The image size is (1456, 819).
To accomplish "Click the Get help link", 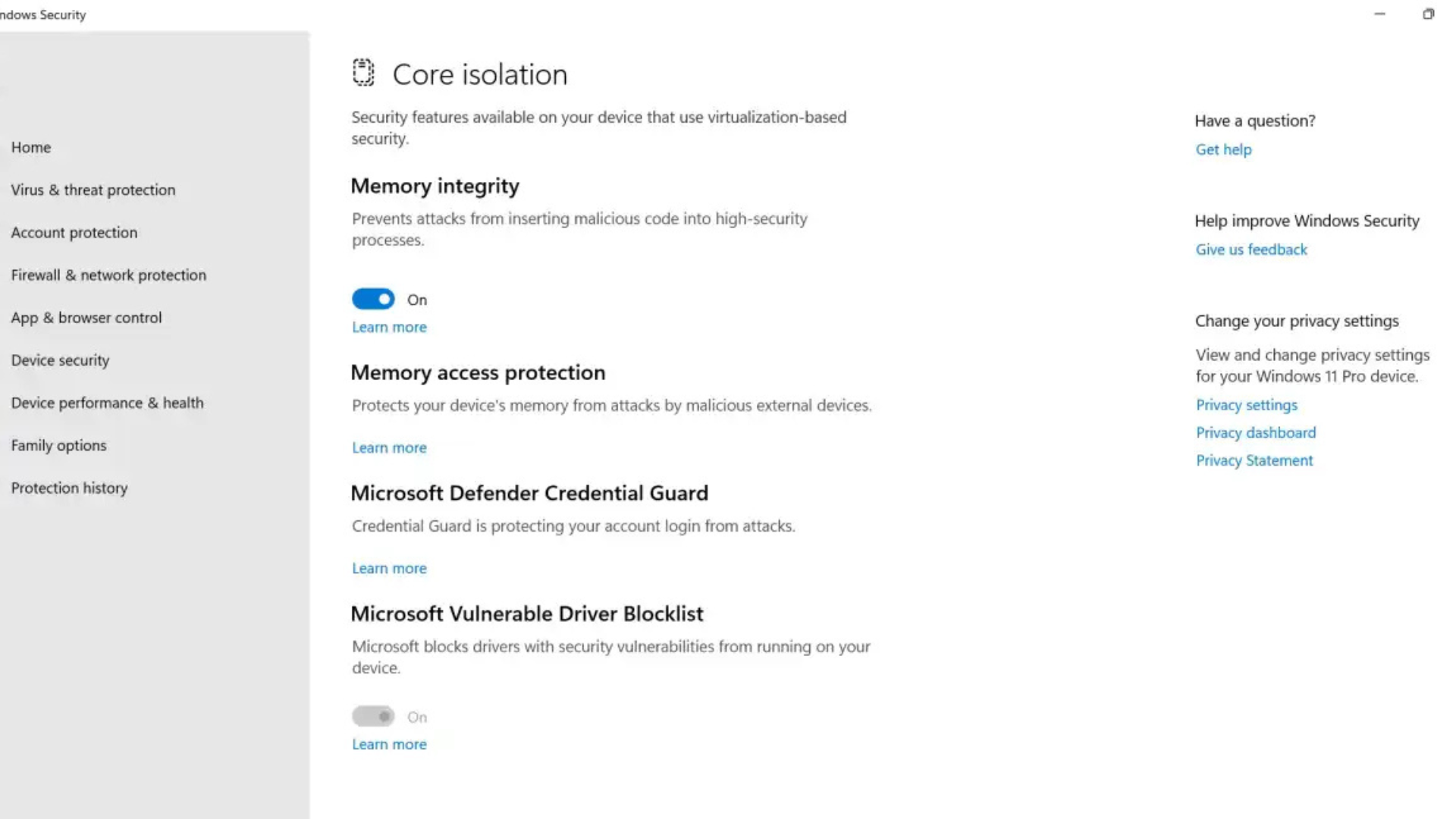I will pos(1223,149).
